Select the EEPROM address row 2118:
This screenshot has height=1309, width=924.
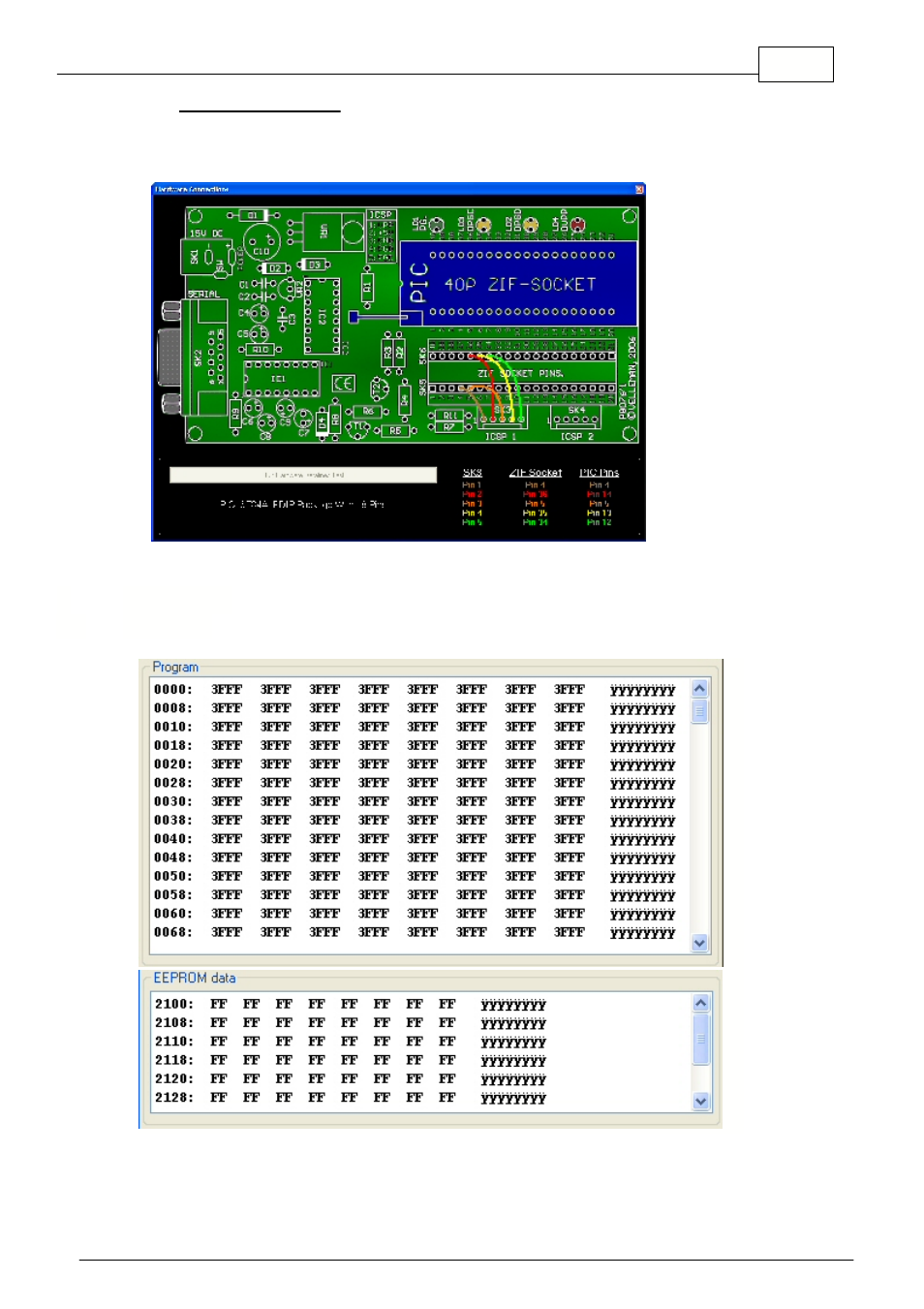point(351,1060)
